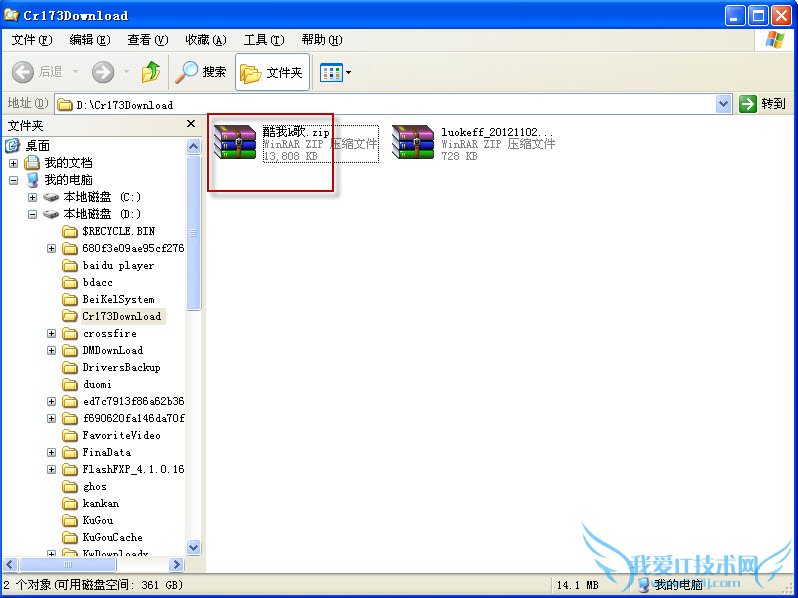Screen dimensions: 798x598
Task: Click the tree pane scroll-up arrow
Action: [x=193, y=147]
